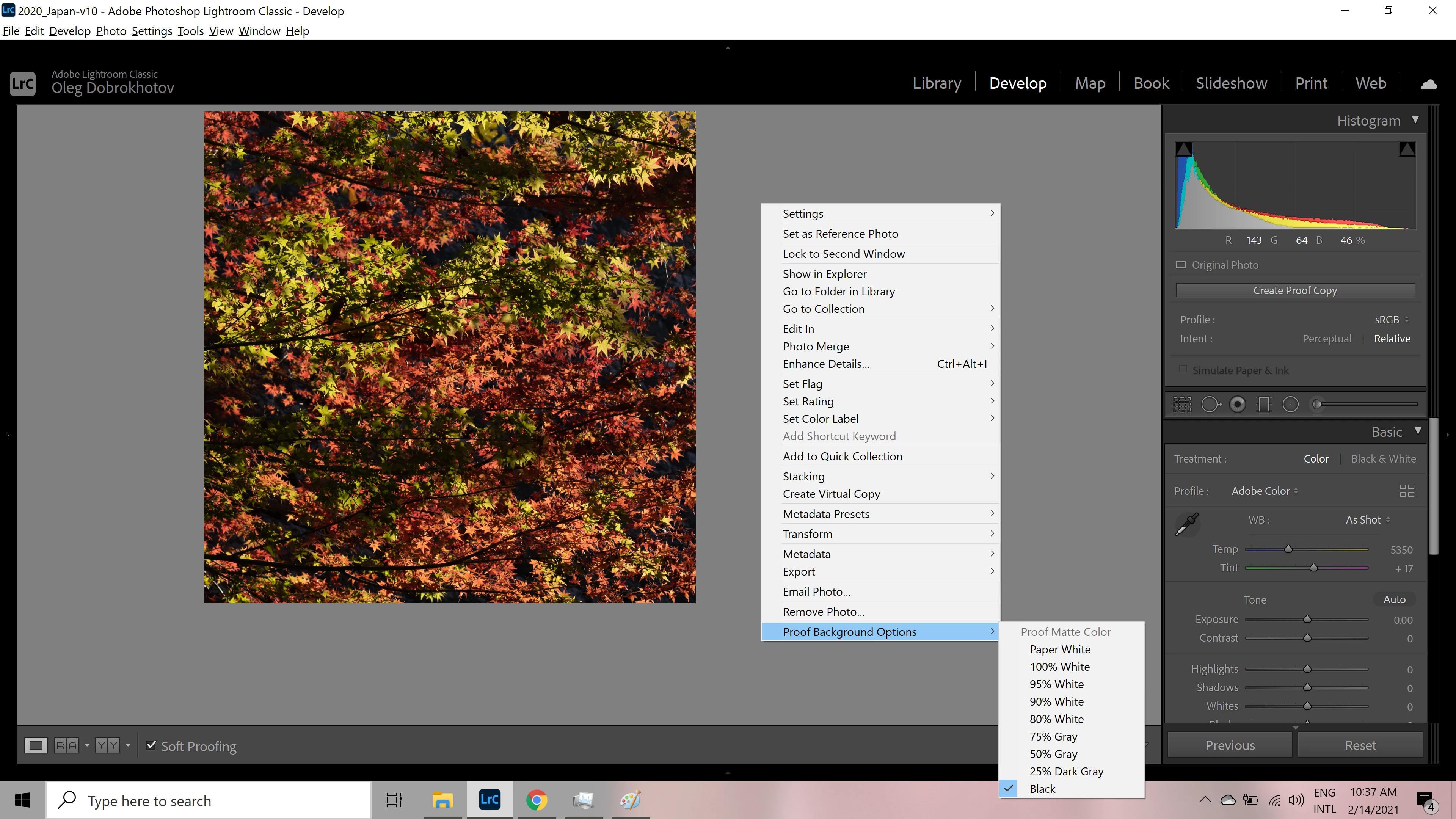Click the Create Proof Copy button

pos(1295,290)
